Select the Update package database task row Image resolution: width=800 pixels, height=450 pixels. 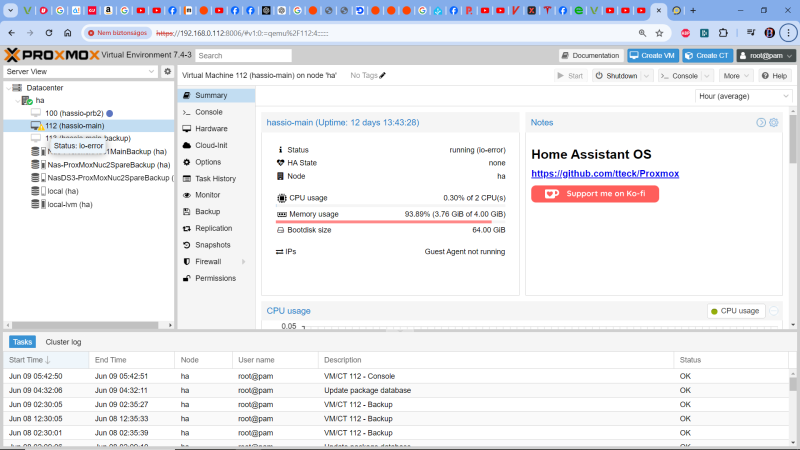(x=396, y=390)
